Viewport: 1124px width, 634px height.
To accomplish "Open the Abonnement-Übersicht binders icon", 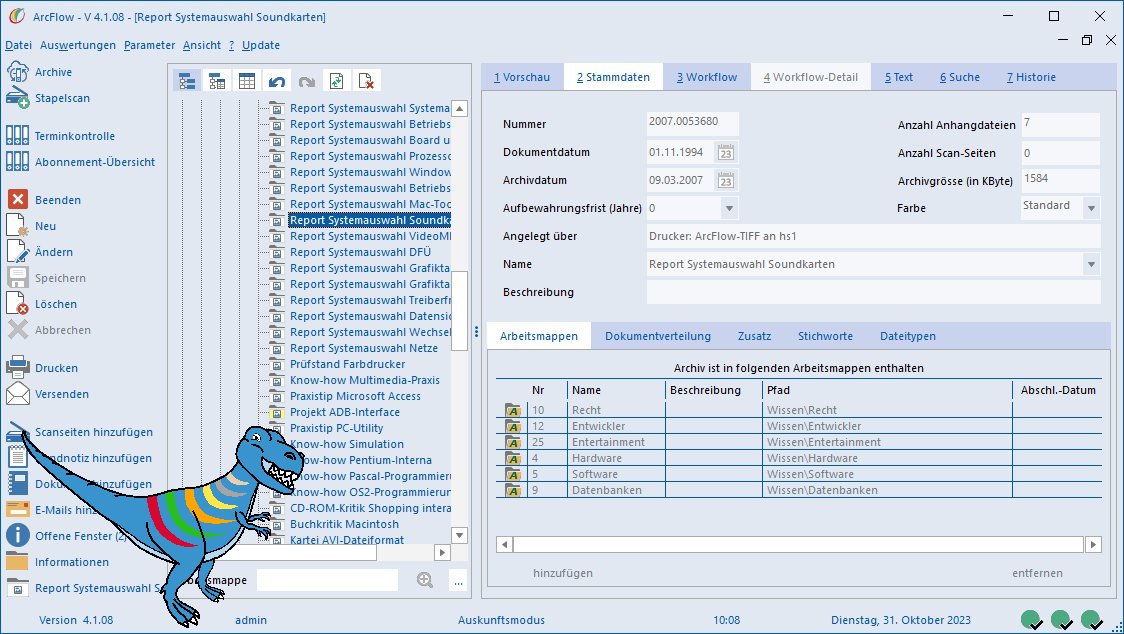I will click(17, 161).
